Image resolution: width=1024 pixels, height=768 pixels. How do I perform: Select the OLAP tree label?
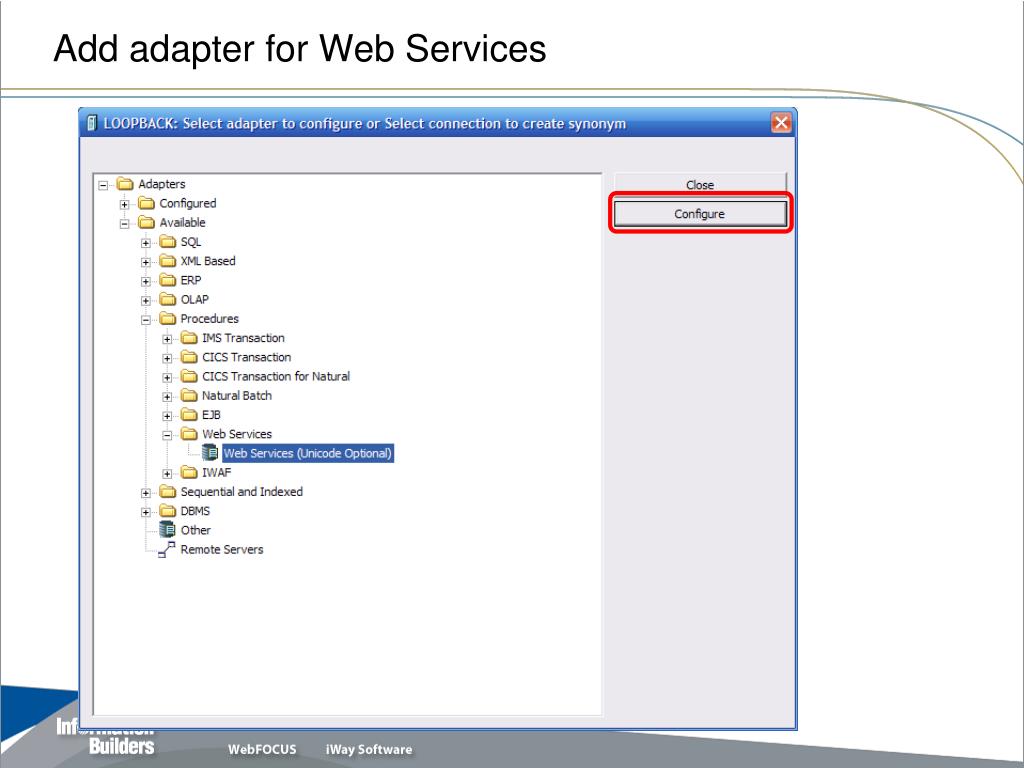point(195,299)
